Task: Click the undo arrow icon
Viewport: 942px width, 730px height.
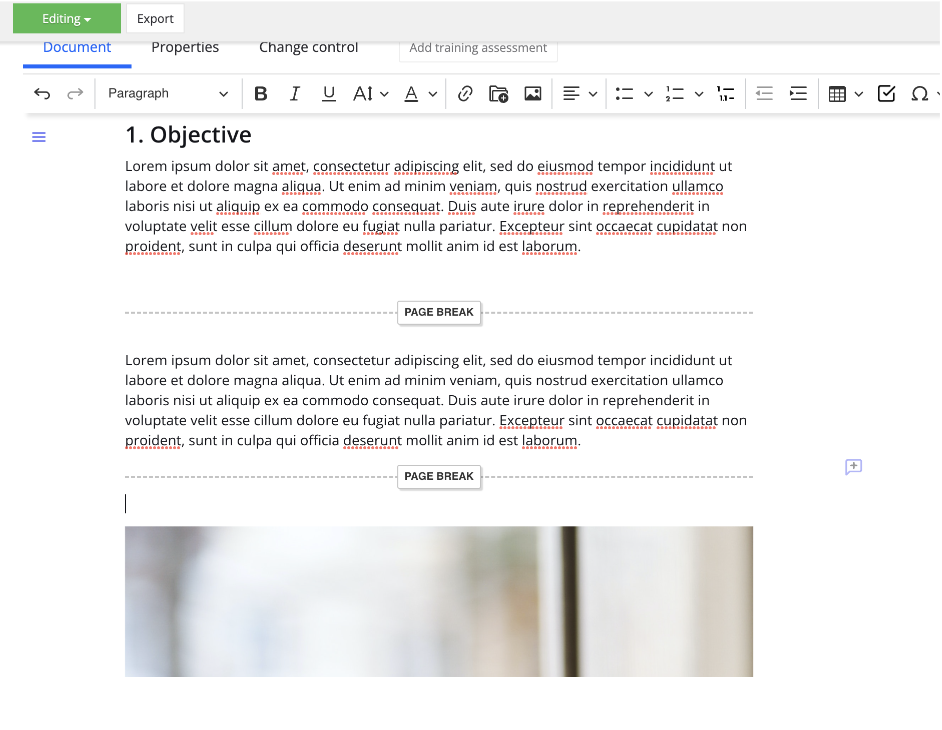Action: point(42,94)
